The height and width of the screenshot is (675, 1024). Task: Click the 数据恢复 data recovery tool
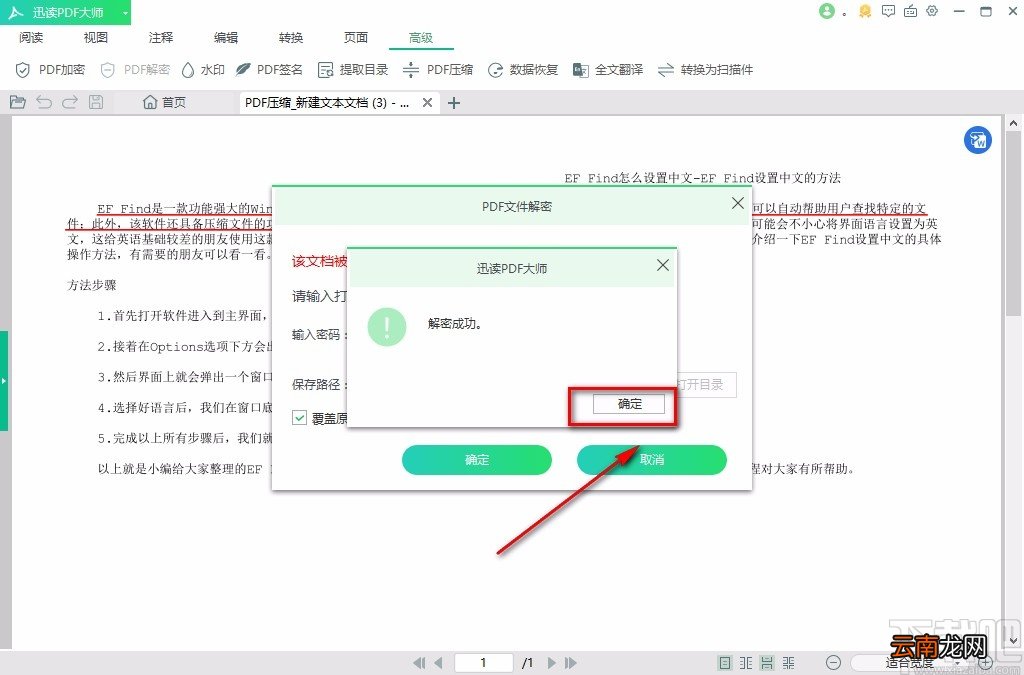point(523,70)
